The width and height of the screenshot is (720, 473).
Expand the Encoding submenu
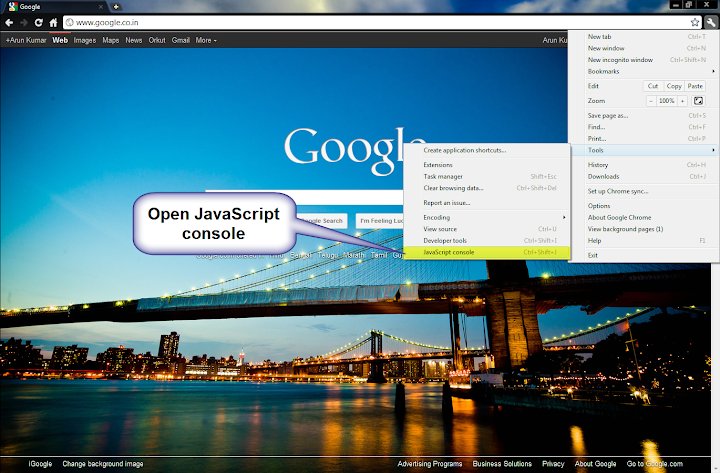[x=487, y=217]
